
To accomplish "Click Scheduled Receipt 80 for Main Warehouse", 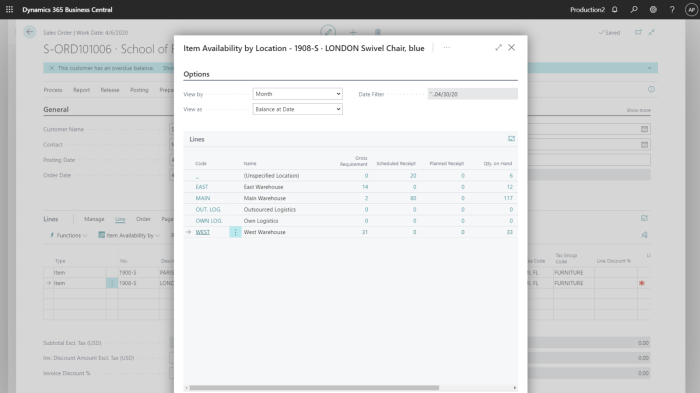I will [x=413, y=198].
